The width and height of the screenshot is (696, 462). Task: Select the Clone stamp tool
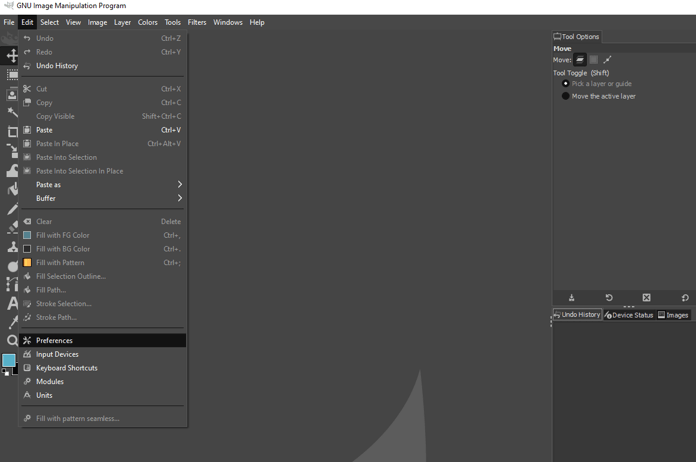coord(12,247)
